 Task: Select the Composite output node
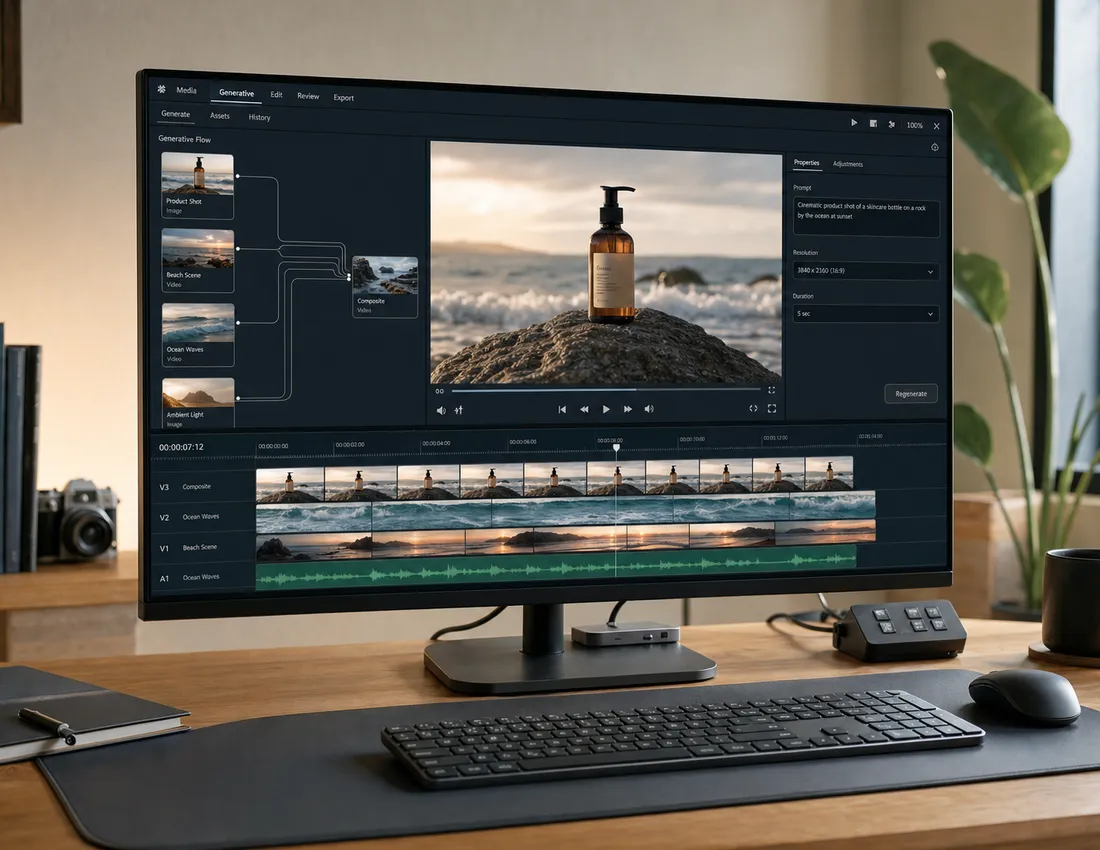click(385, 286)
